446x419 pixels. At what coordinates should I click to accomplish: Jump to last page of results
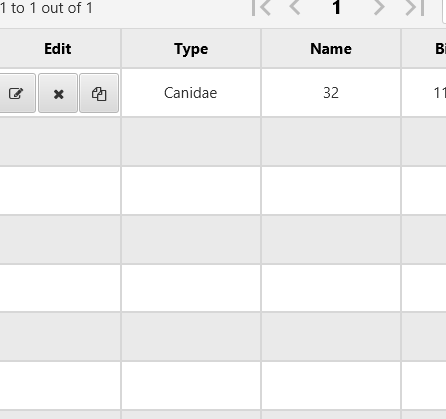(415, 7)
